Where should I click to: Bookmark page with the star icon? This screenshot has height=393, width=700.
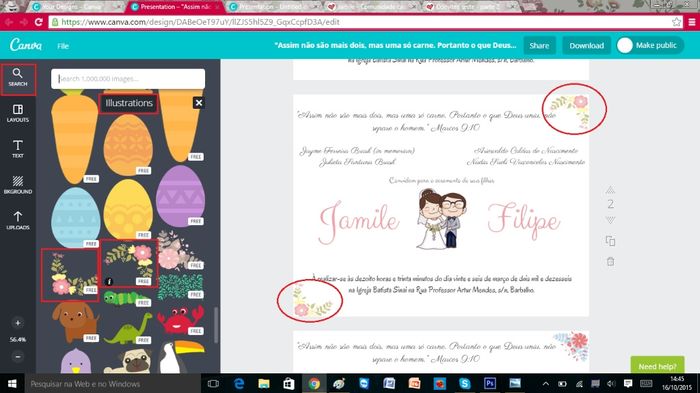[x=676, y=22]
